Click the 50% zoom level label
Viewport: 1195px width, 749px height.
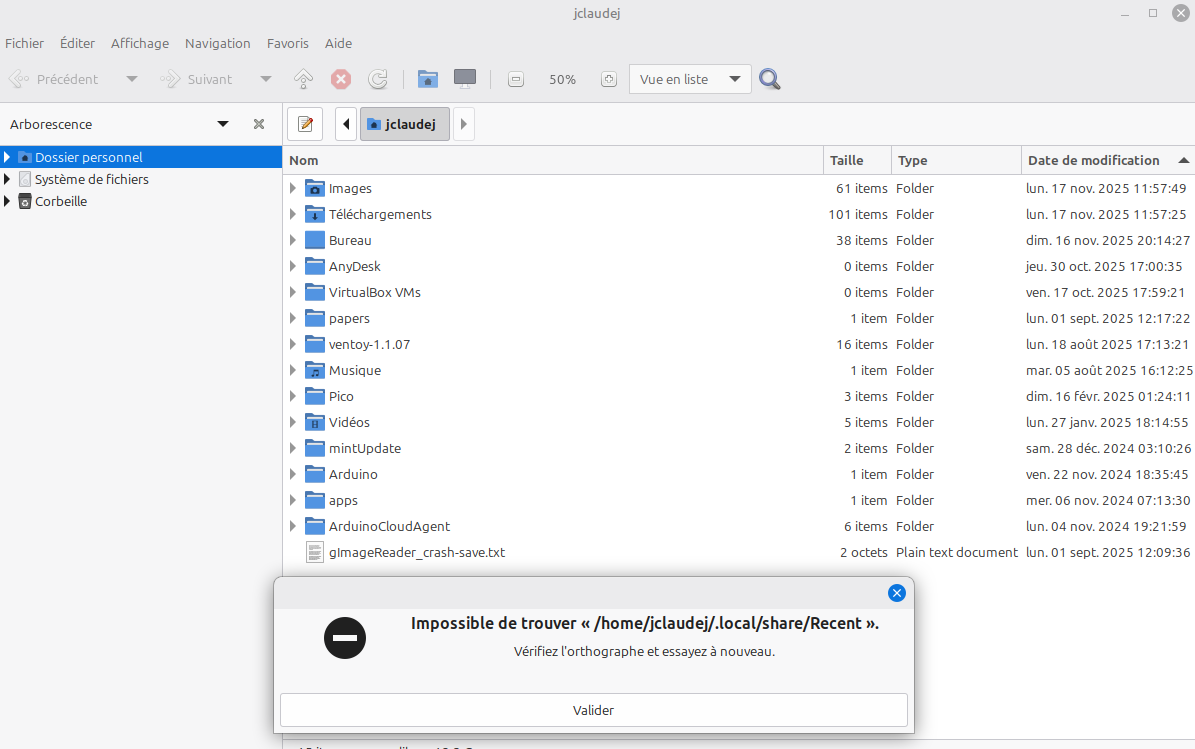pos(562,79)
